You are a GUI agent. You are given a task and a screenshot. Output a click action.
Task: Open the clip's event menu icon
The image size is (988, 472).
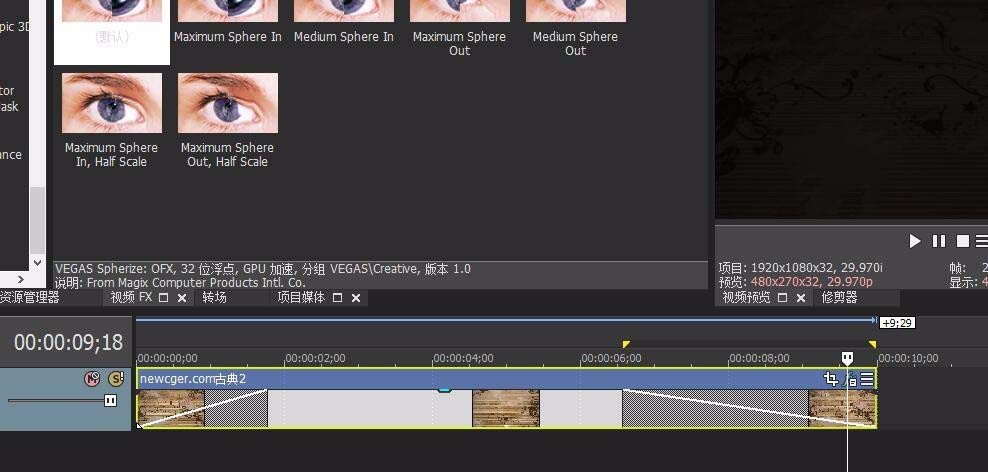(x=868, y=379)
